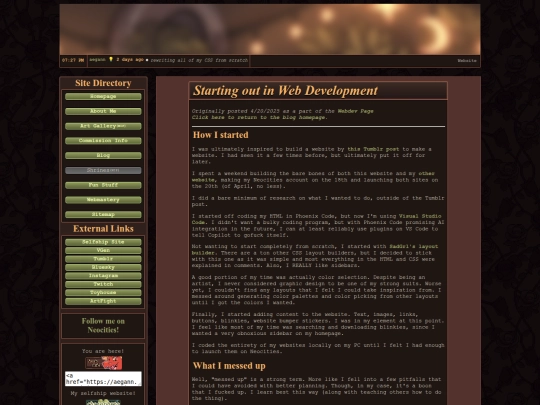
Task: Open the Tumblr external link
Action: (103, 259)
